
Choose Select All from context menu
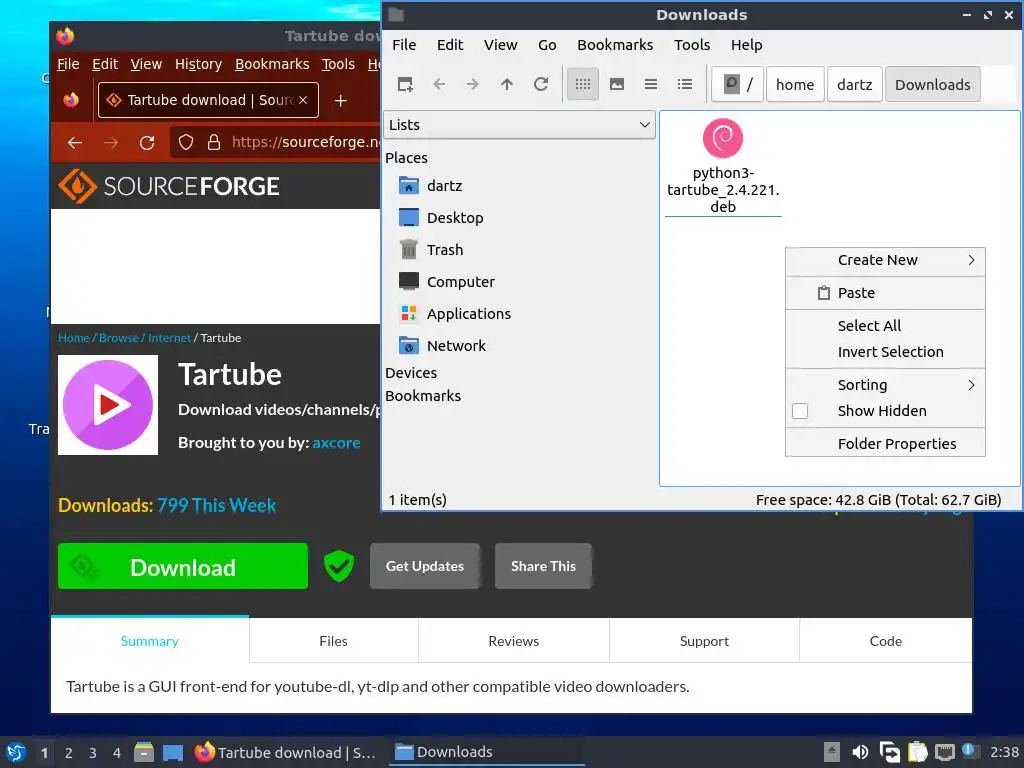pos(885,325)
